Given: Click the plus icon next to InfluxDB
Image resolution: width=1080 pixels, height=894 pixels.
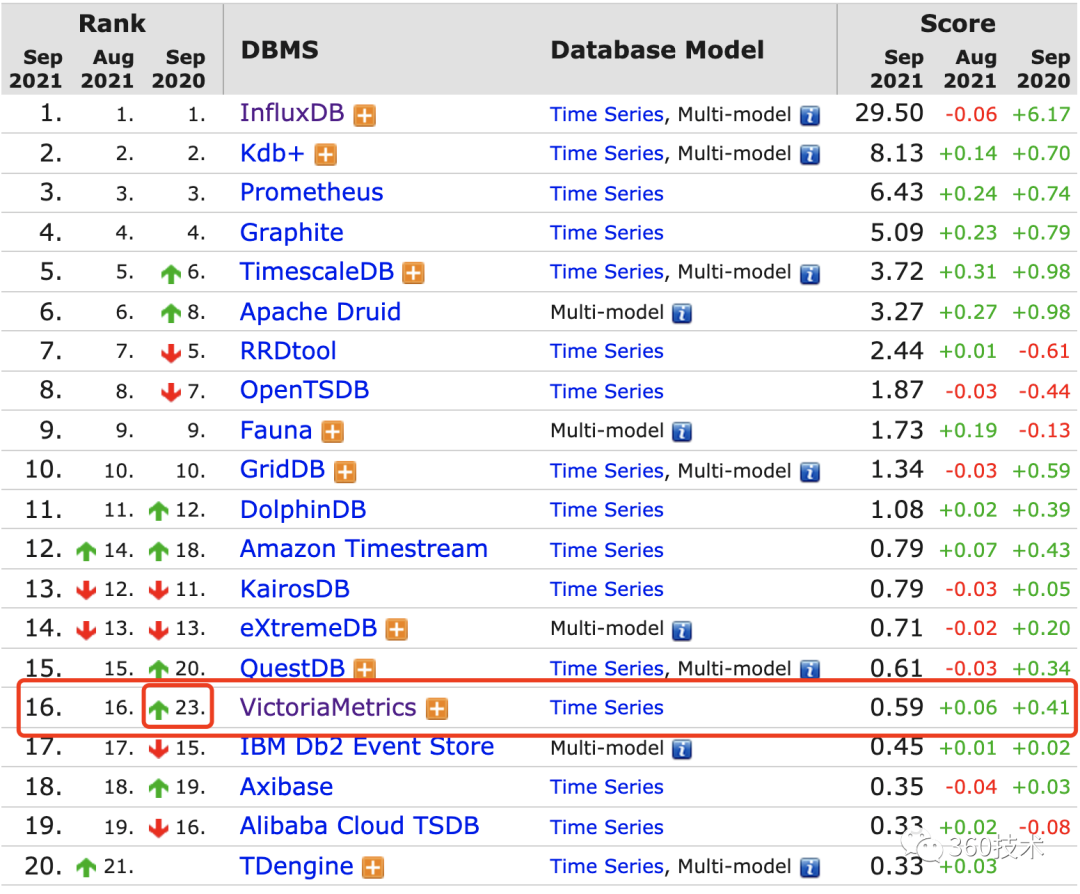Looking at the screenshot, I should click(365, 116).
